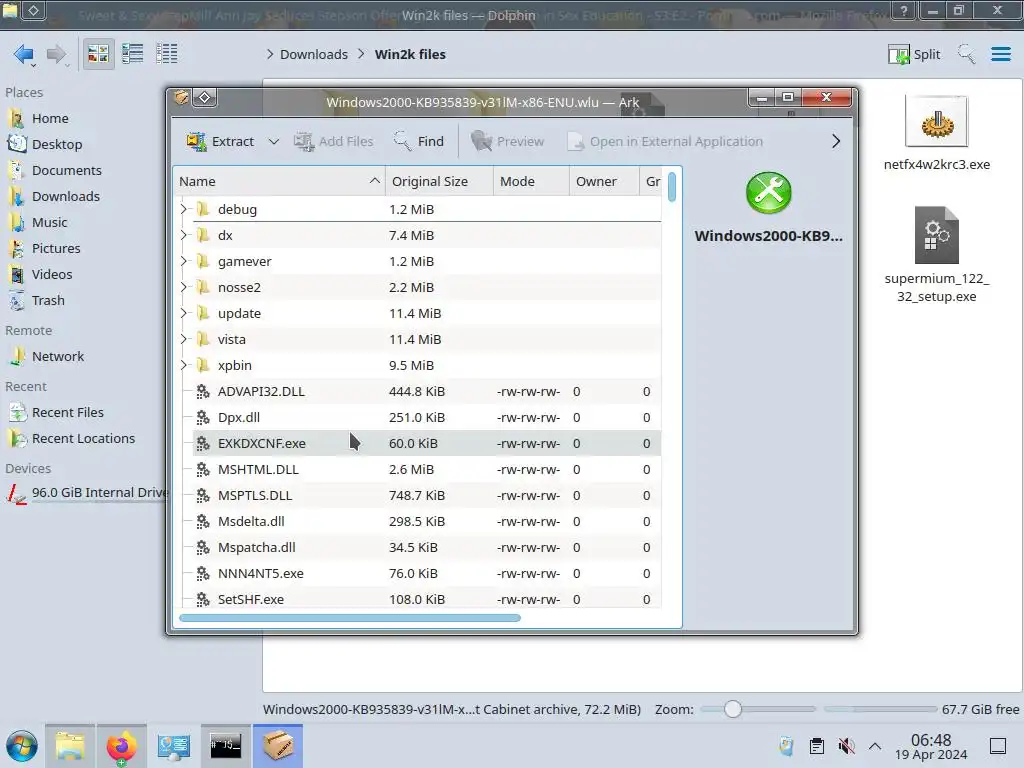Select netfx4w2krc3.exe file in Dolphin

click(x=936, y=133)
